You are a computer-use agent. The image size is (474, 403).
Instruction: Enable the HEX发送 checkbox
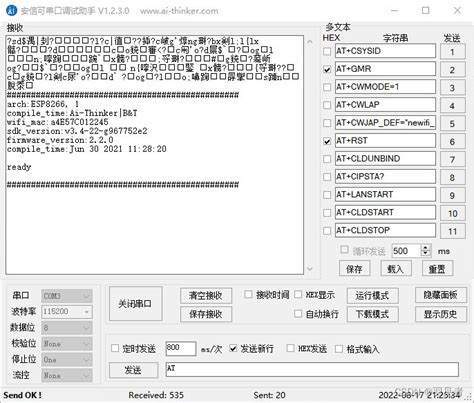click(290, 348)
